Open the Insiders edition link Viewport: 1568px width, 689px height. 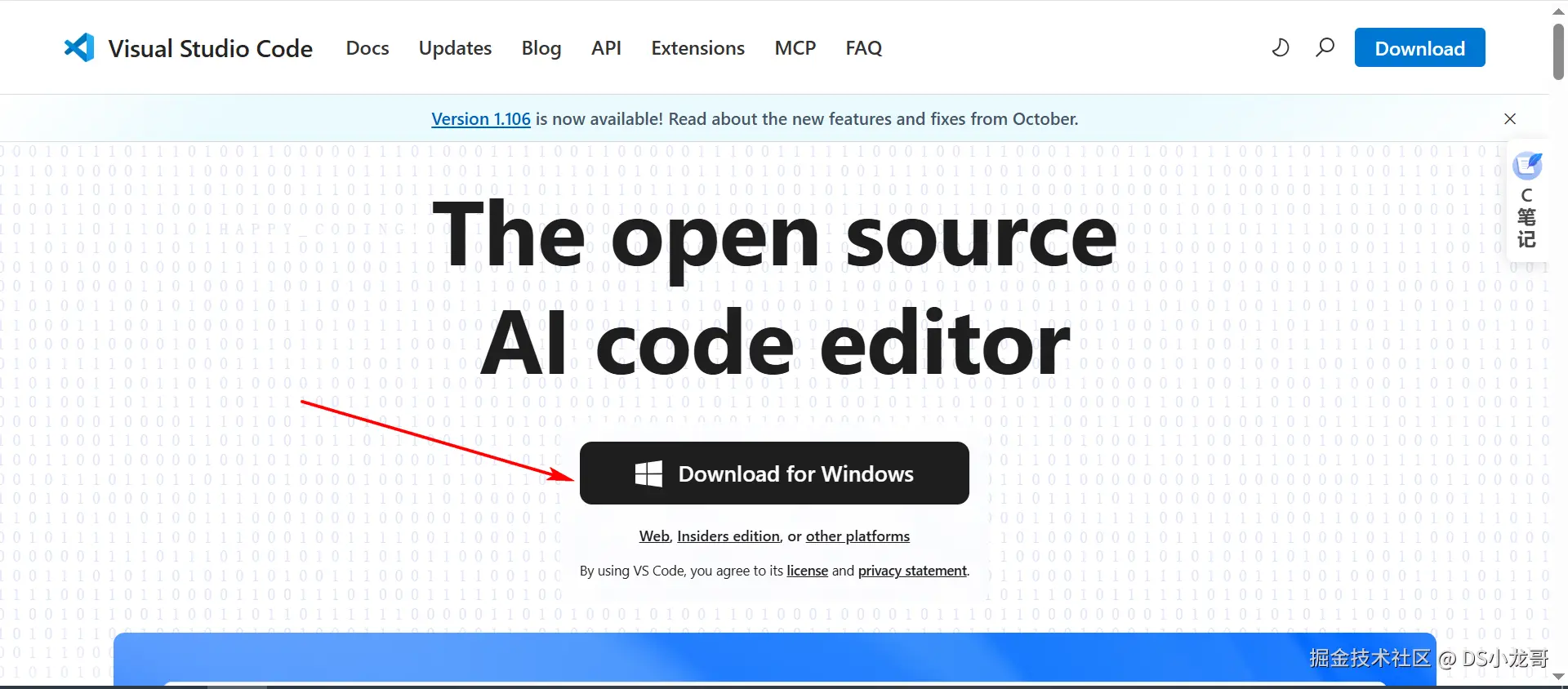point(728,536)
